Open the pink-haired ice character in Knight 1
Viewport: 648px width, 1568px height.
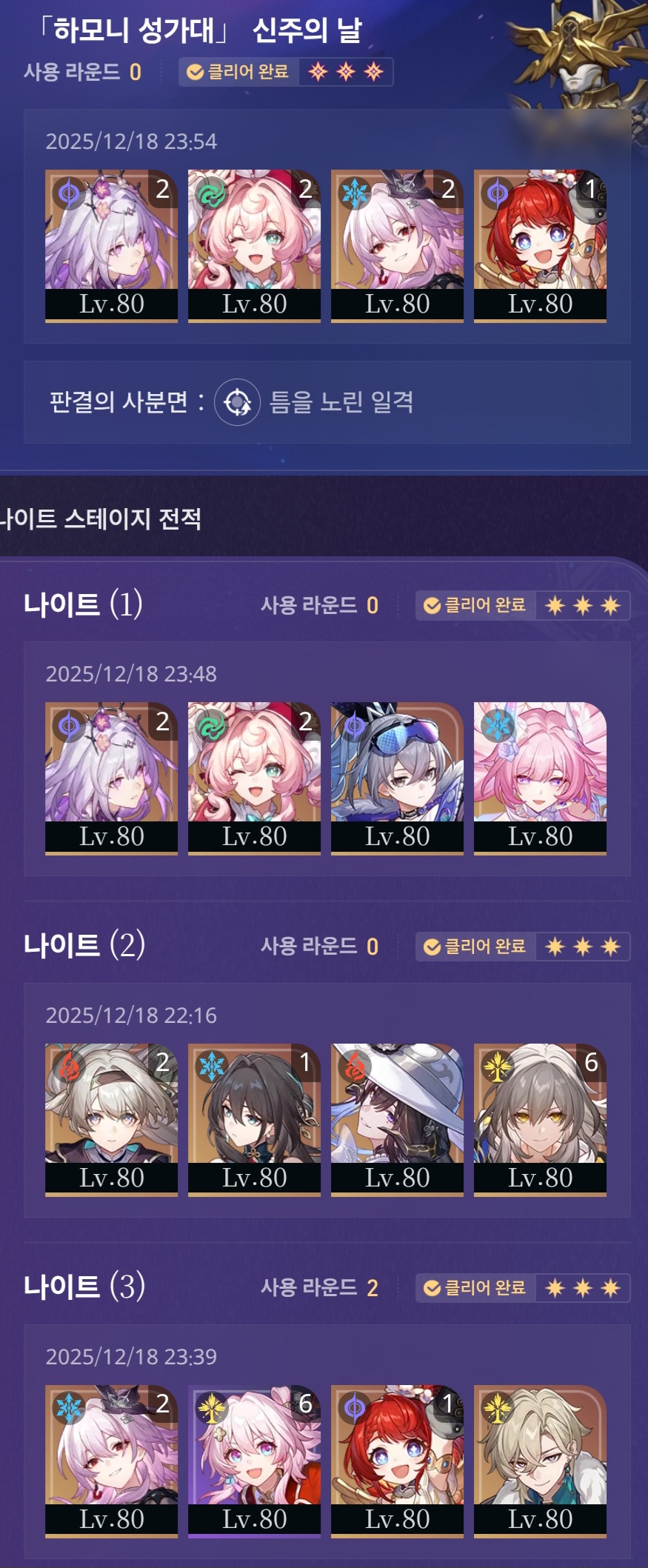click(x=540, y=778)
